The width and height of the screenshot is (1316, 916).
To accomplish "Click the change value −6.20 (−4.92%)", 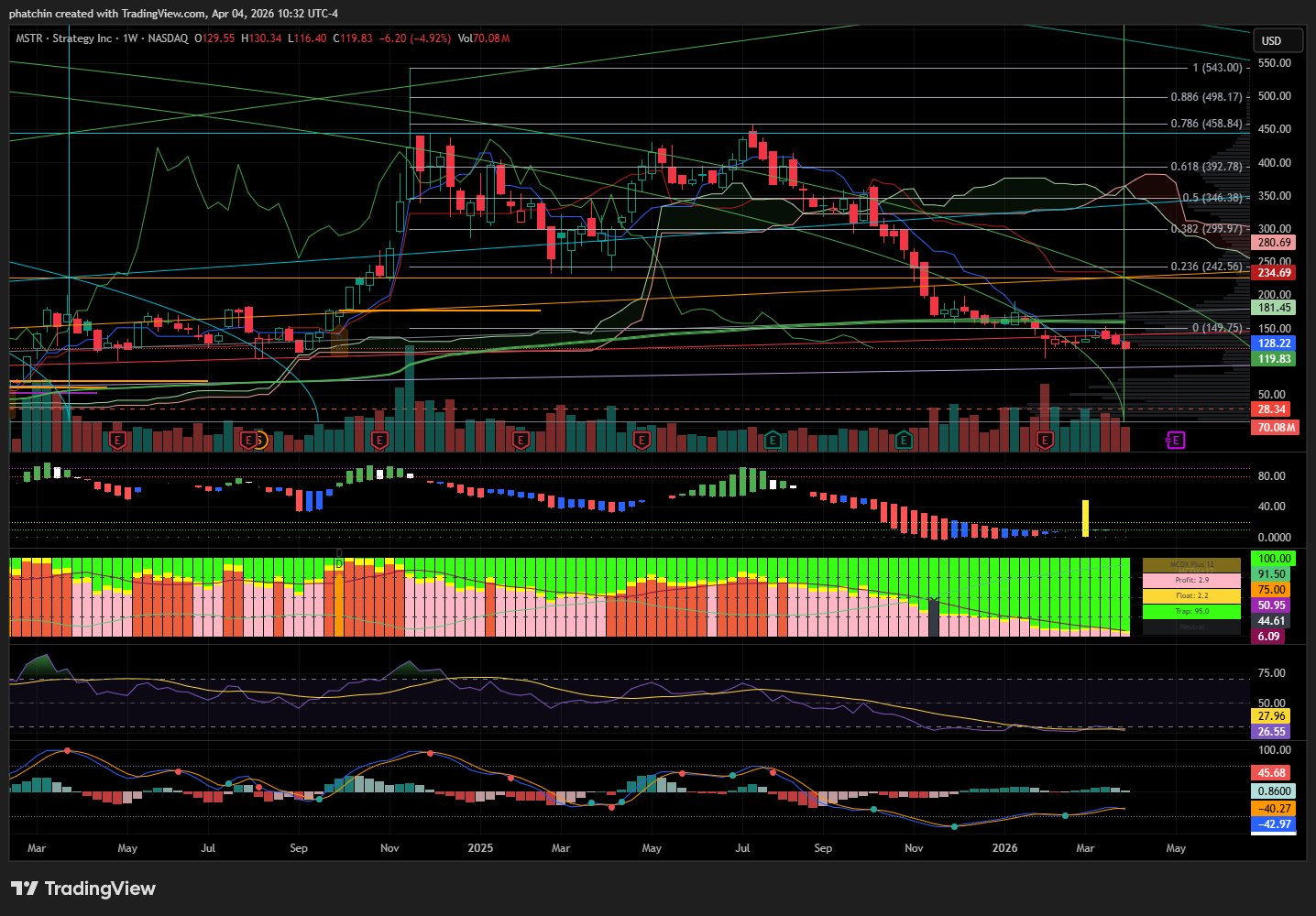I will 414,38.
